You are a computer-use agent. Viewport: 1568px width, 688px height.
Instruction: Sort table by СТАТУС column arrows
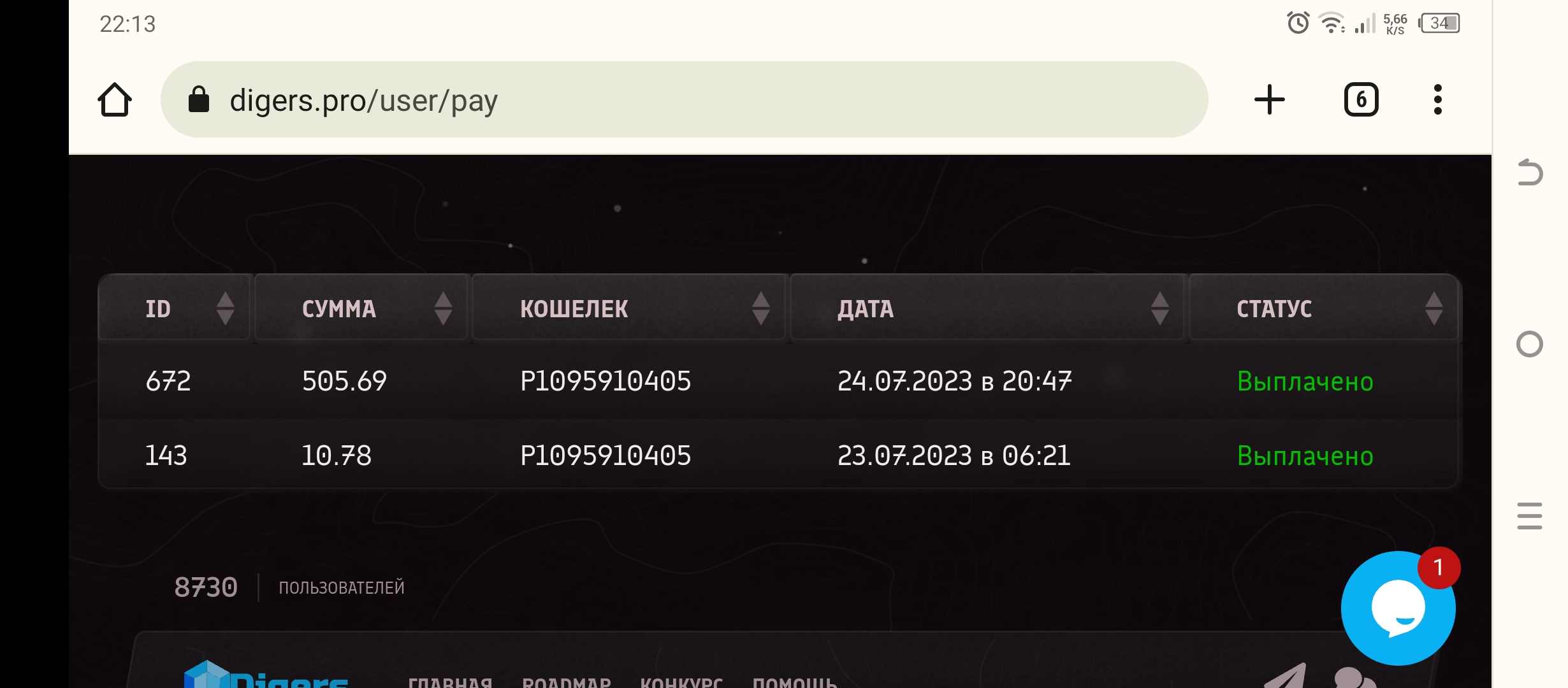pyautogui.click(x=1434, y=309)
